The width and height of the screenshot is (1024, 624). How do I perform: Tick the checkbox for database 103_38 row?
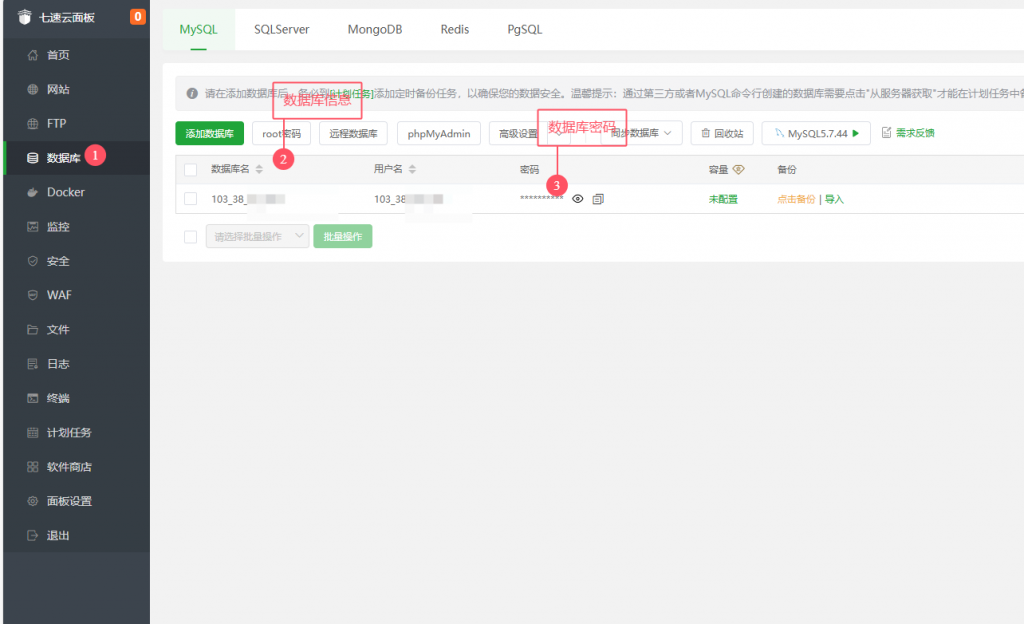191,199
